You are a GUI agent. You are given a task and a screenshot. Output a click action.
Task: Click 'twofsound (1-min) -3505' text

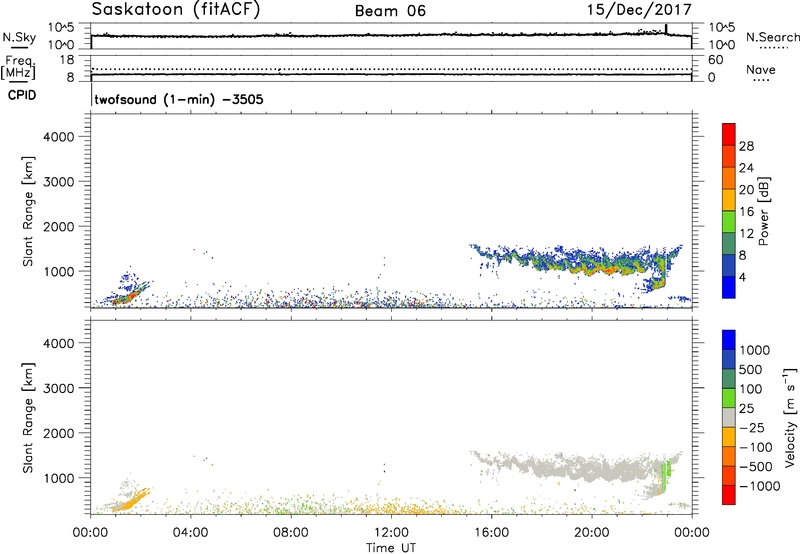179,99
